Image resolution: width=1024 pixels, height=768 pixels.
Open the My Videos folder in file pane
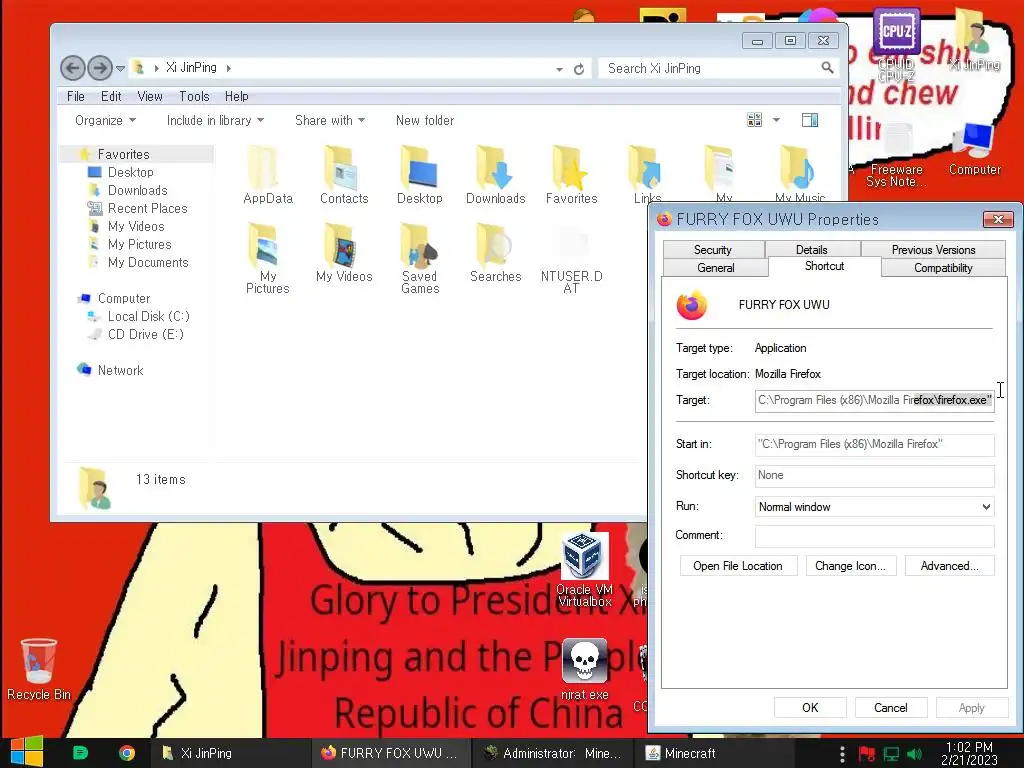coord(344,252)
